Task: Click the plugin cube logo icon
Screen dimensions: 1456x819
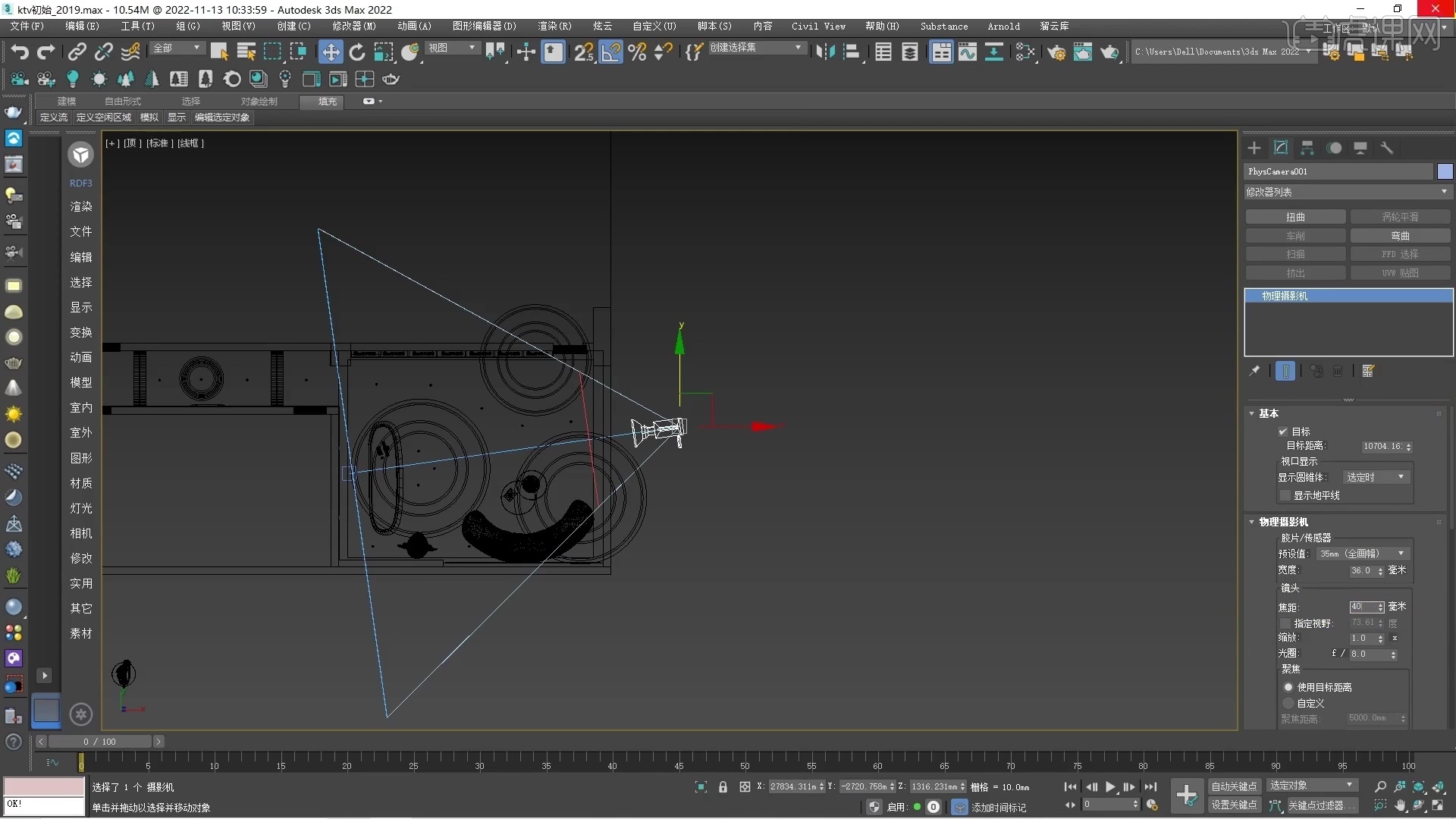Action: click(x=80, y=155)
